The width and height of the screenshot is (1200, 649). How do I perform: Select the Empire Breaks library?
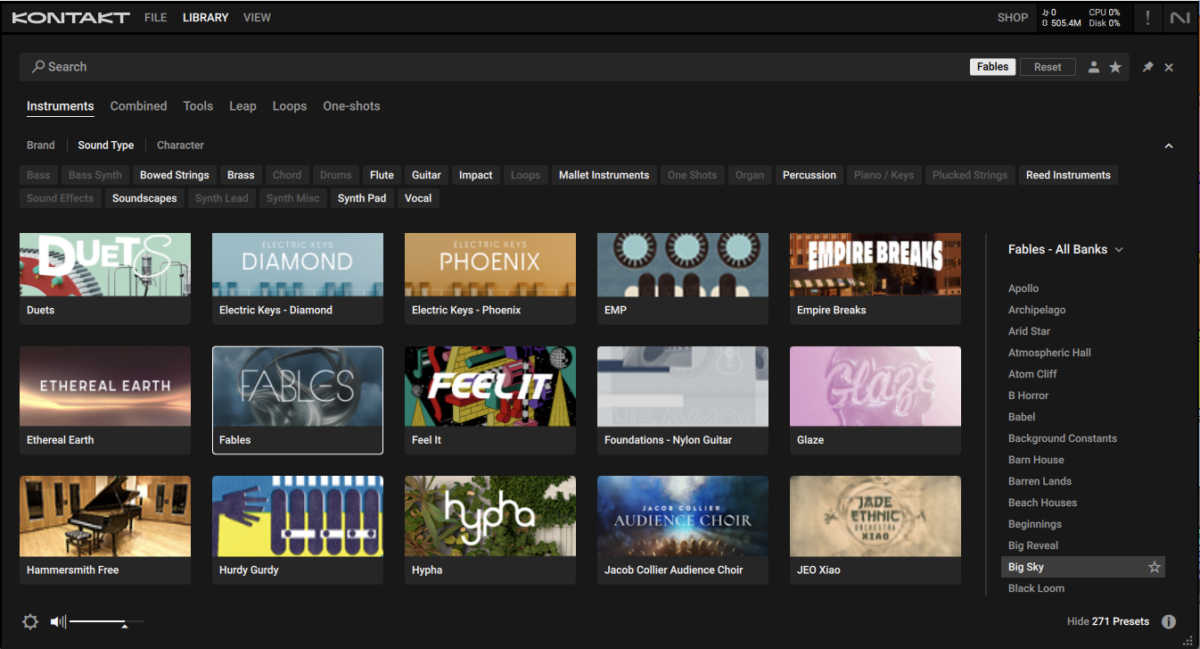click(875, 278)
